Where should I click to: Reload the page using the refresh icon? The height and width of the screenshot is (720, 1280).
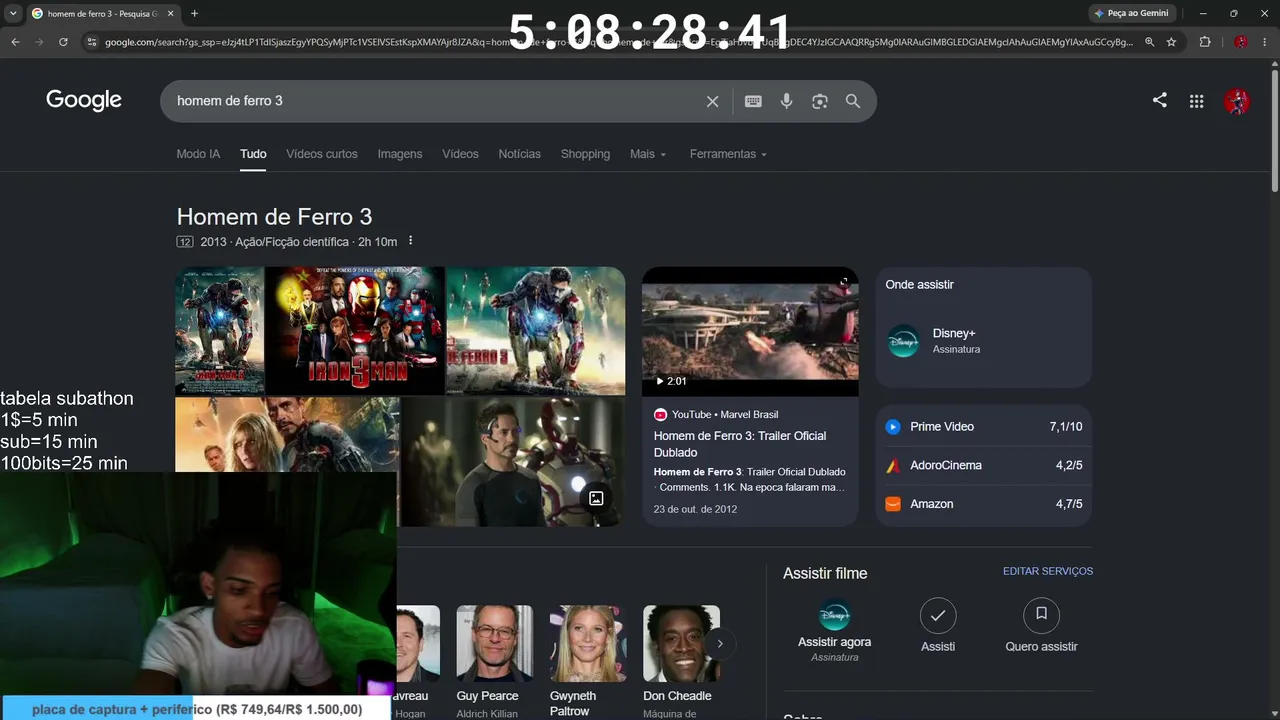[63, 42]
